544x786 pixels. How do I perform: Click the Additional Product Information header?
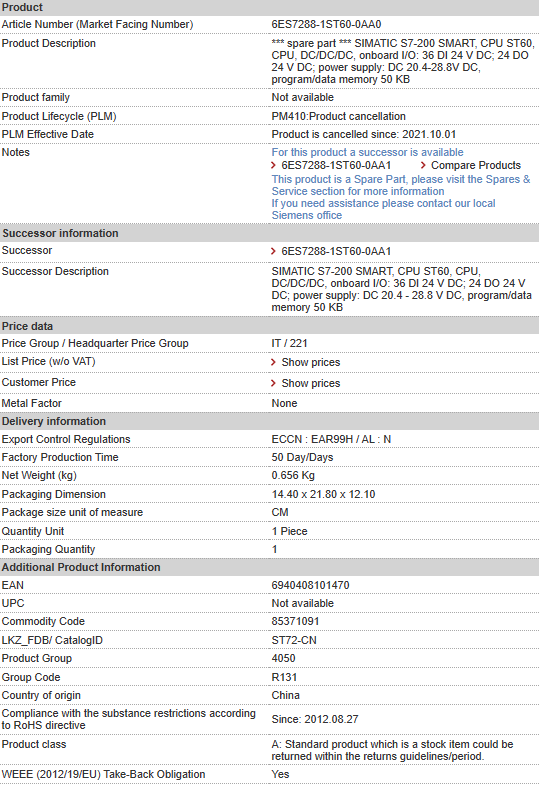(270, 567)
